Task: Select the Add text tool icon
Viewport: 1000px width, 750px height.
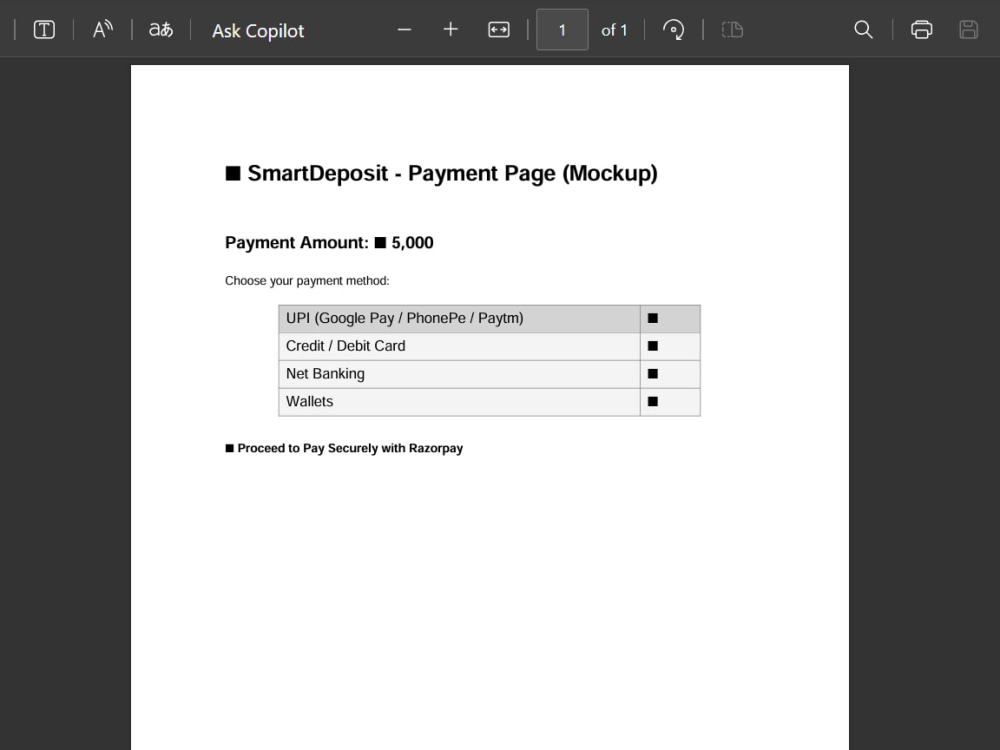Action: [x=44, y=30]
